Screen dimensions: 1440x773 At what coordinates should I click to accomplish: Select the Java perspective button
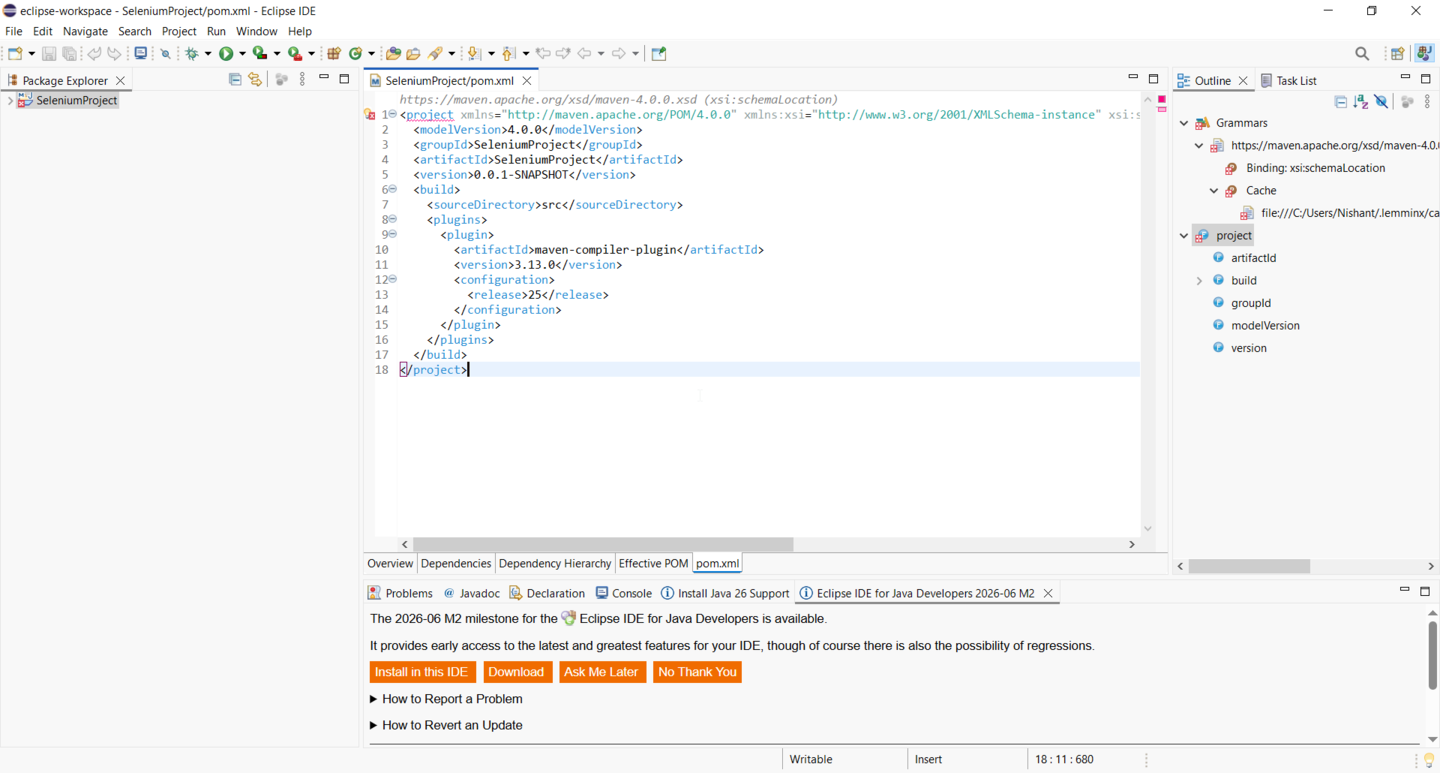[x=1424, y=54]
